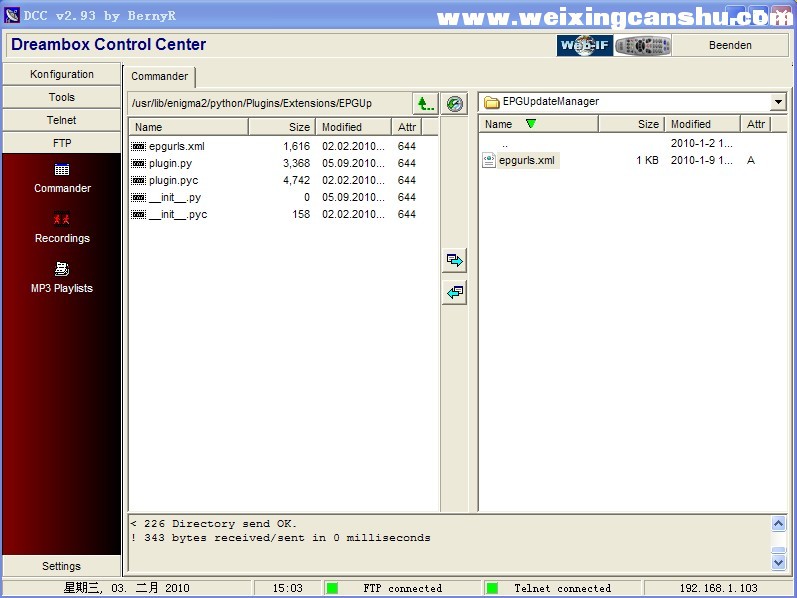The width and height of the screenshot is (797, 598).
Task: Open the Telnet section
Action: 62,120
